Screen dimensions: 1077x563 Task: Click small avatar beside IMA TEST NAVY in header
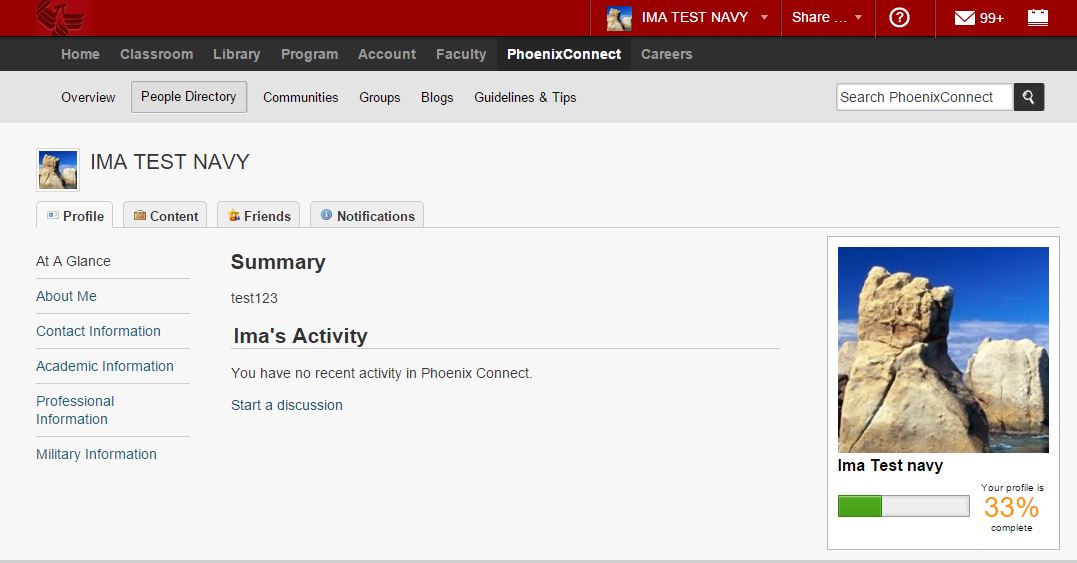pos(618,18)
